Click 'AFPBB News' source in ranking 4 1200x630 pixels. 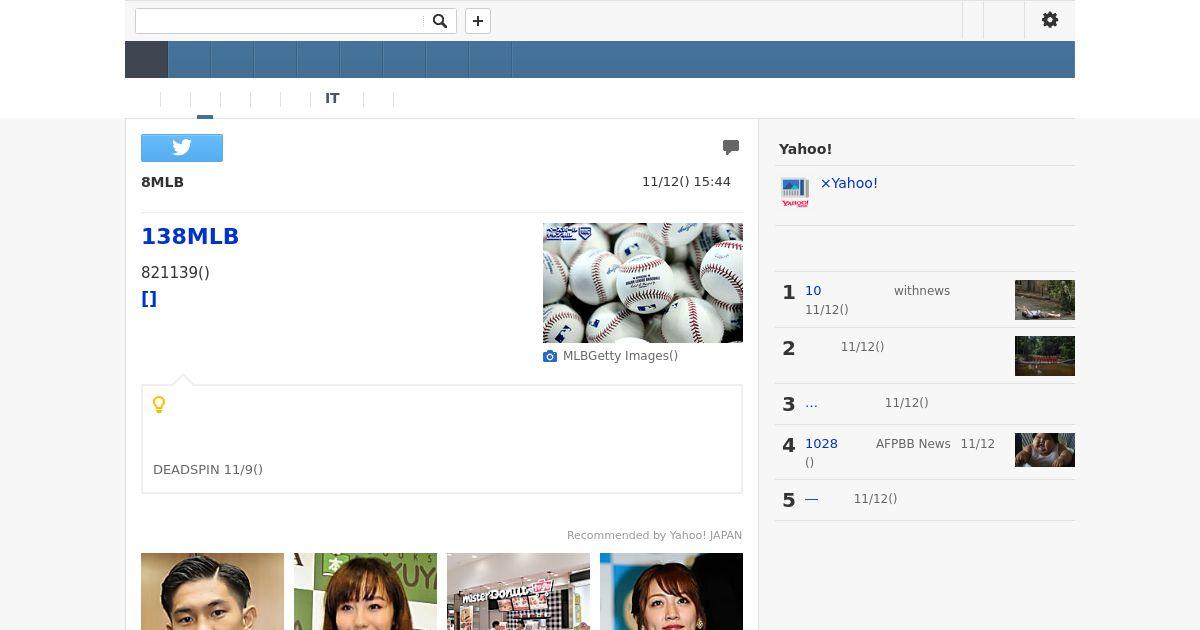click(913, 443)
